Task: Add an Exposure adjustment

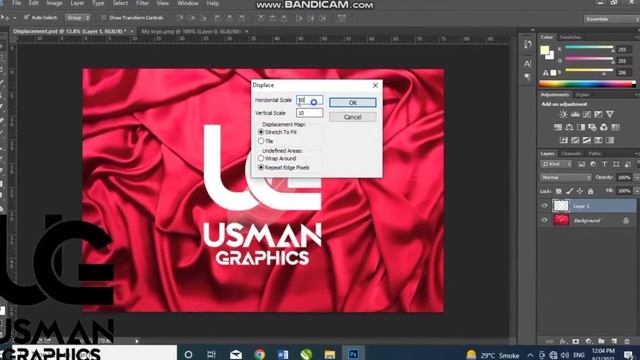Action: [x=598, y=115]
